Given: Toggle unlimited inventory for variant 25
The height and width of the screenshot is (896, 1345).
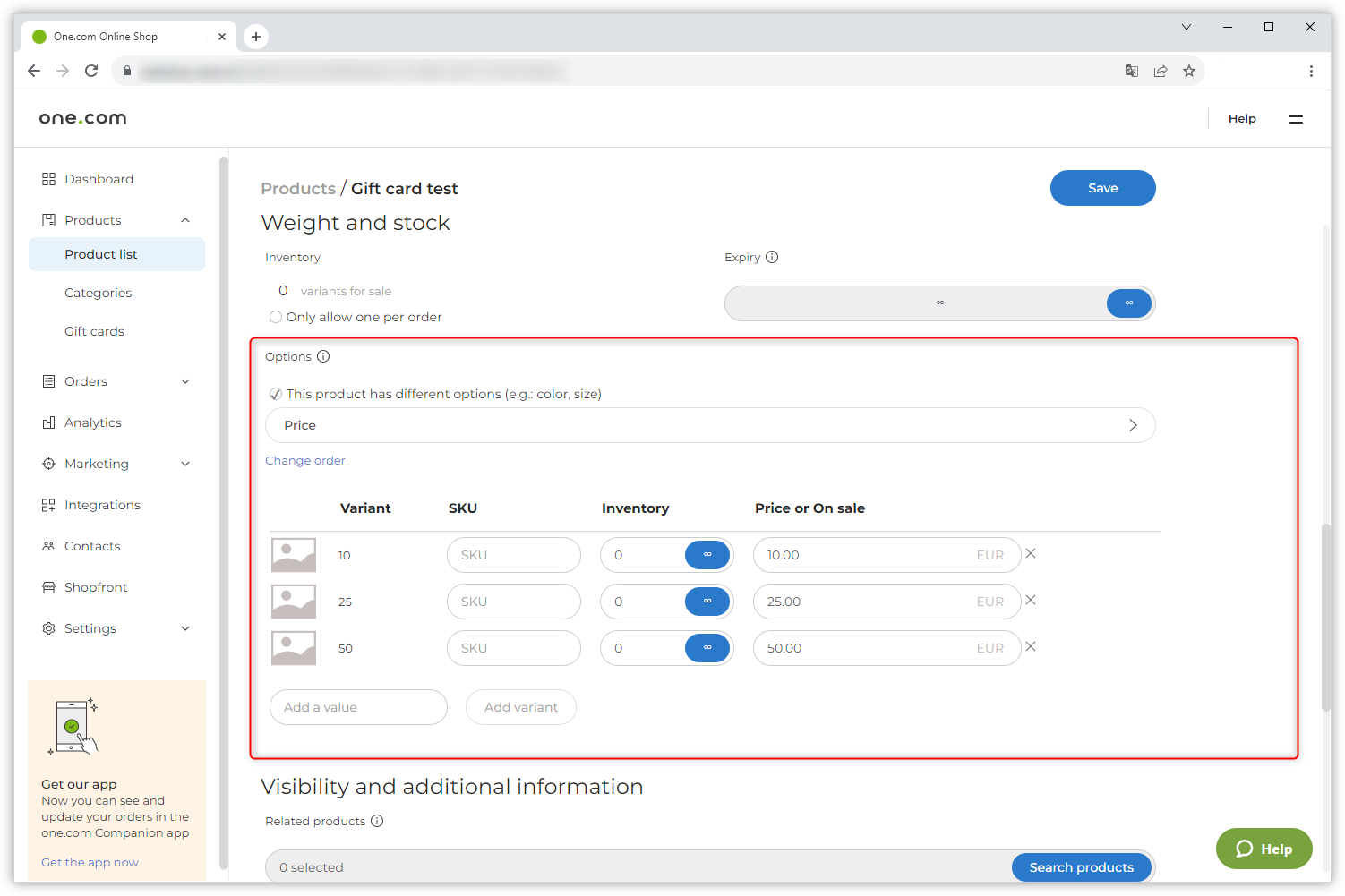Looking at the screenshot, I should point(707,602).
